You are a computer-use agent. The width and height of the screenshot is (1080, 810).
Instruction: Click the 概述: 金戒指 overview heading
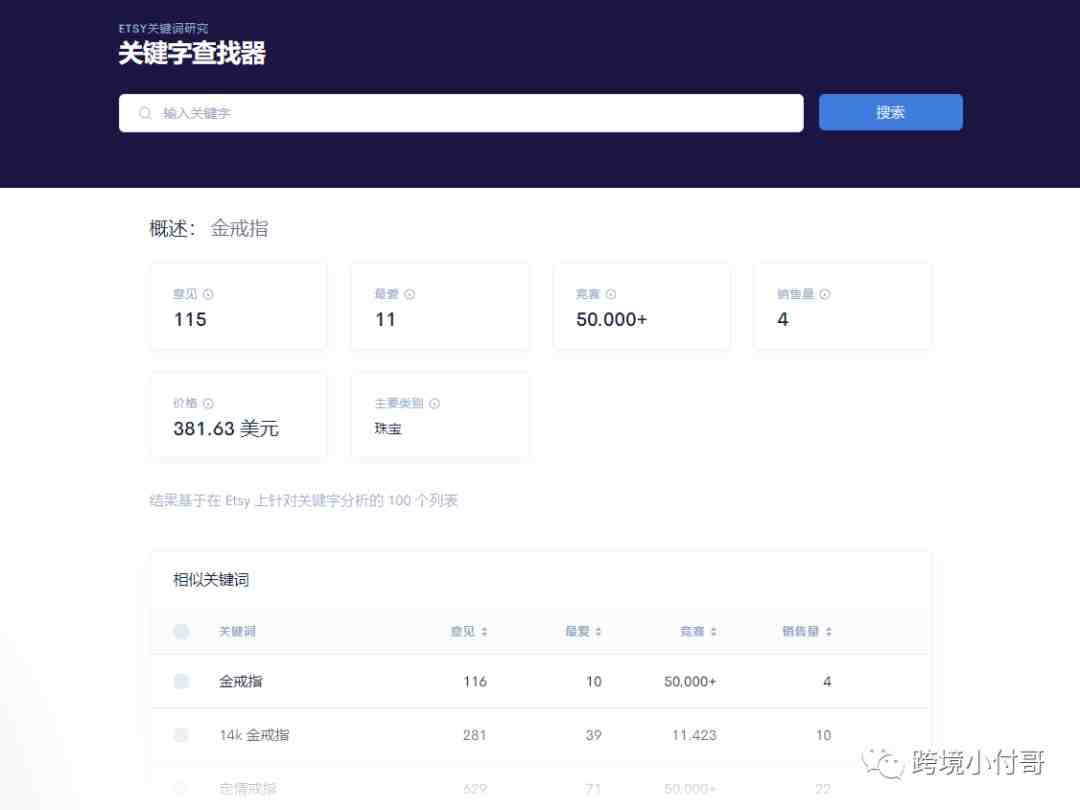click(x=209, y=228)
